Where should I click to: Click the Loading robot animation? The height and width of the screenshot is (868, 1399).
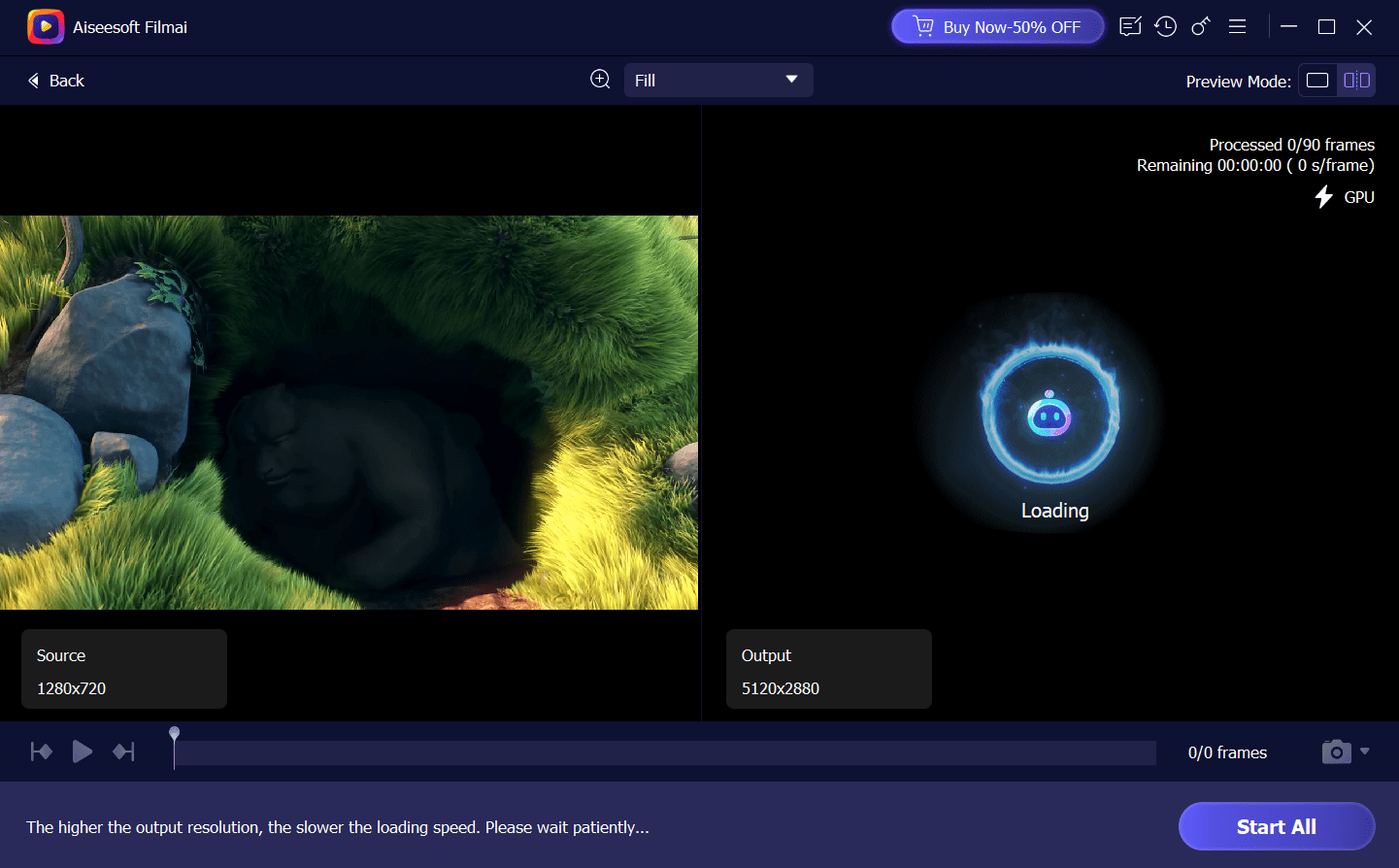point(1049,416)
